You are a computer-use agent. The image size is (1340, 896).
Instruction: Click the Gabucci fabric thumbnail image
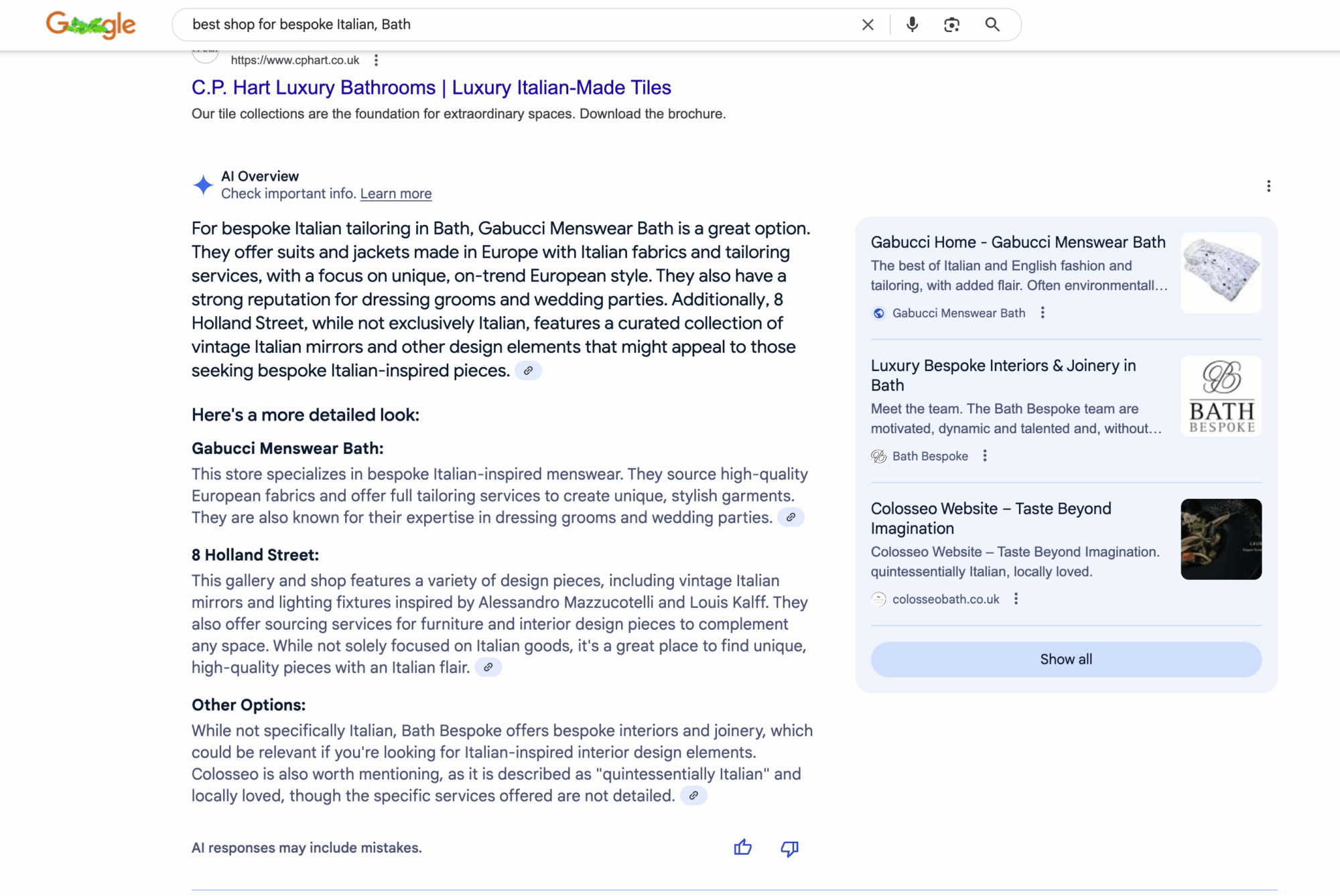[1221, 273]
